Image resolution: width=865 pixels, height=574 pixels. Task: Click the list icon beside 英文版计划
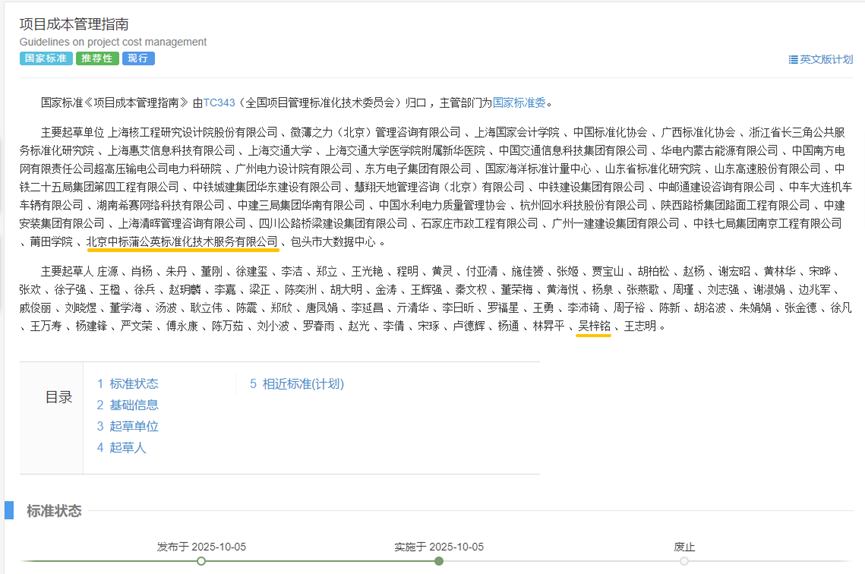point(793,60)
